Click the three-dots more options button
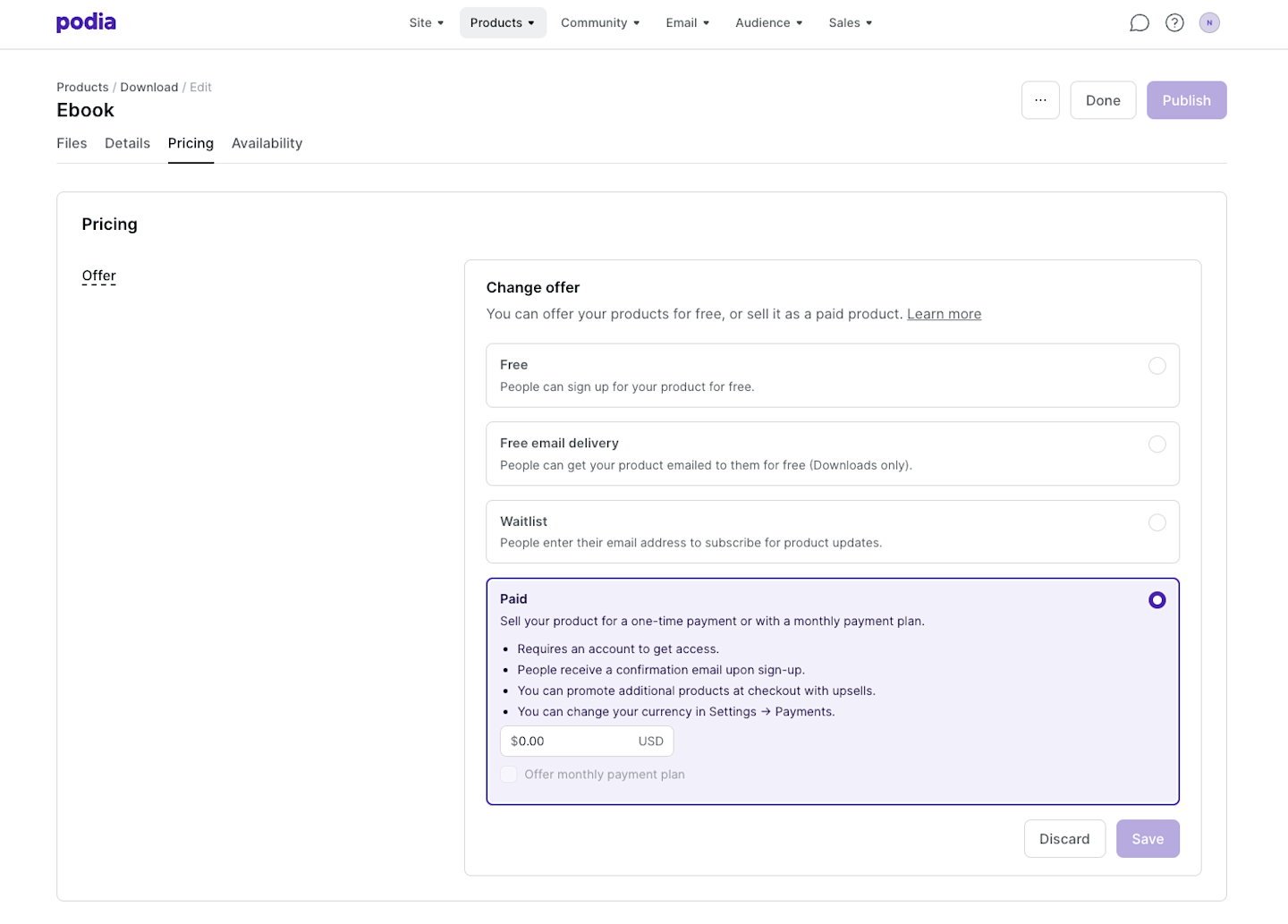 point(1040,100)
